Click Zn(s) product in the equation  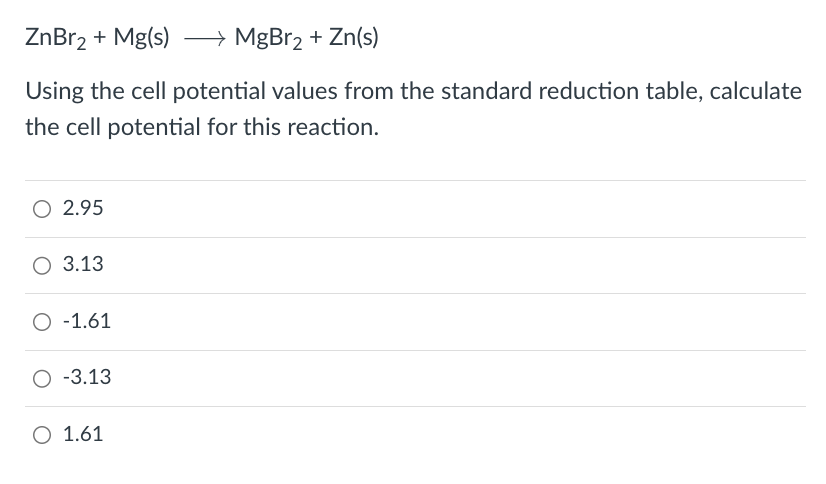pyautogui.click(x=353, y=38)
